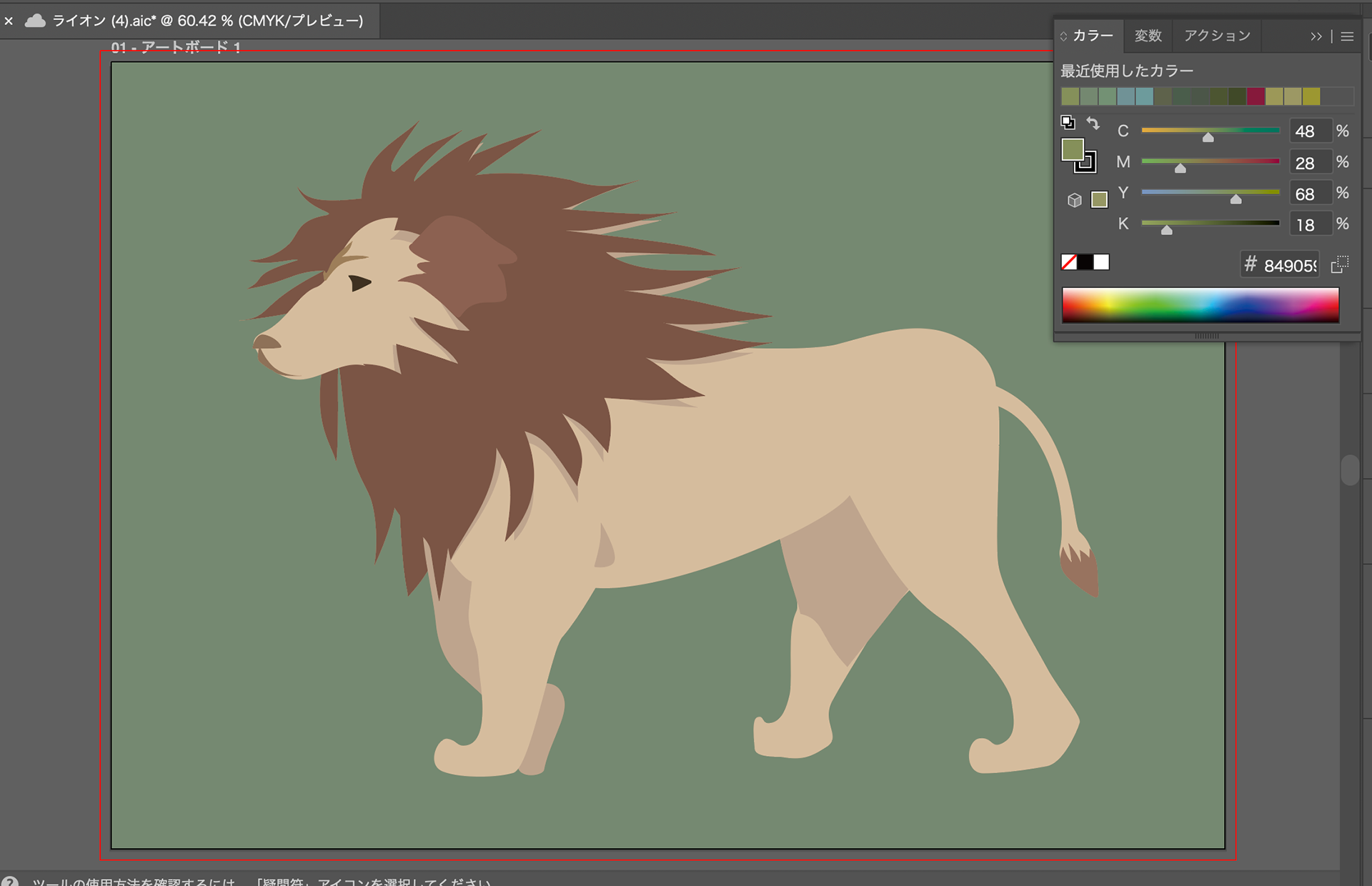Open the Color panel hamburger menu
The width and height of the screenshot is (1372, 886).
point(1347,36)
